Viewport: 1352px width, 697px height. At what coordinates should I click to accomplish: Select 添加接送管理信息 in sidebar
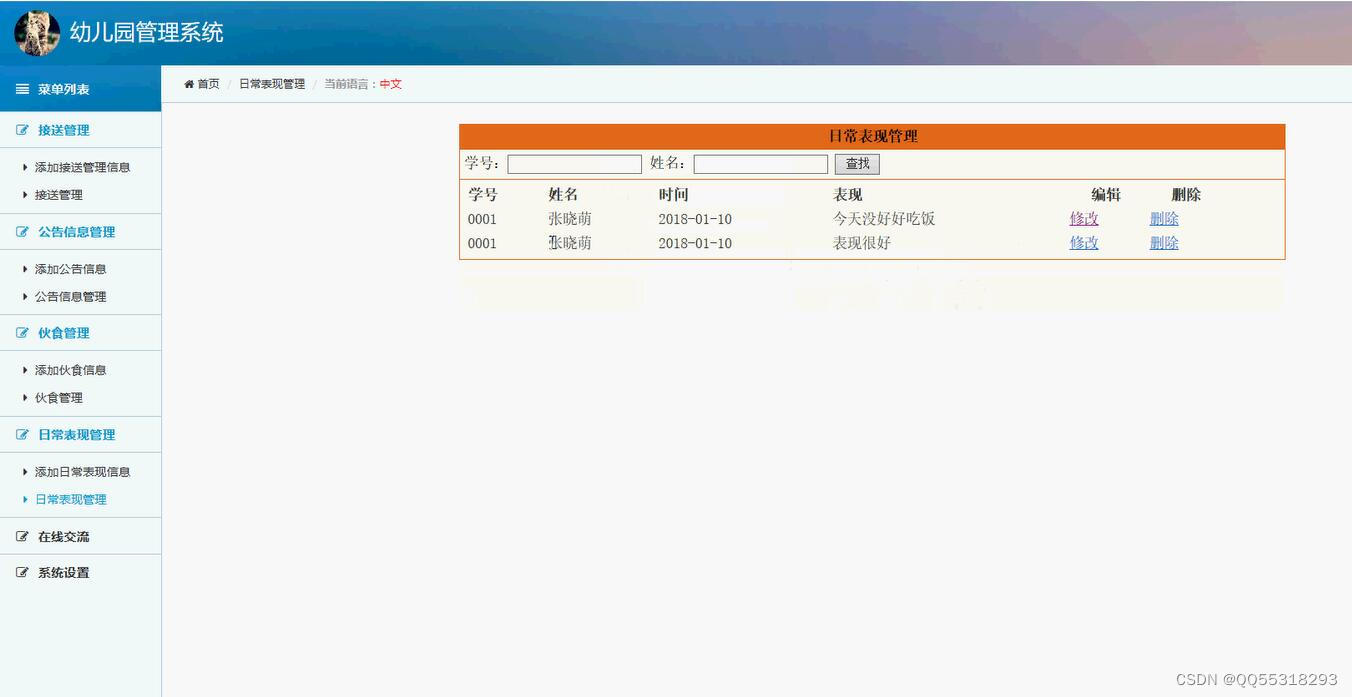pos(82,167)
